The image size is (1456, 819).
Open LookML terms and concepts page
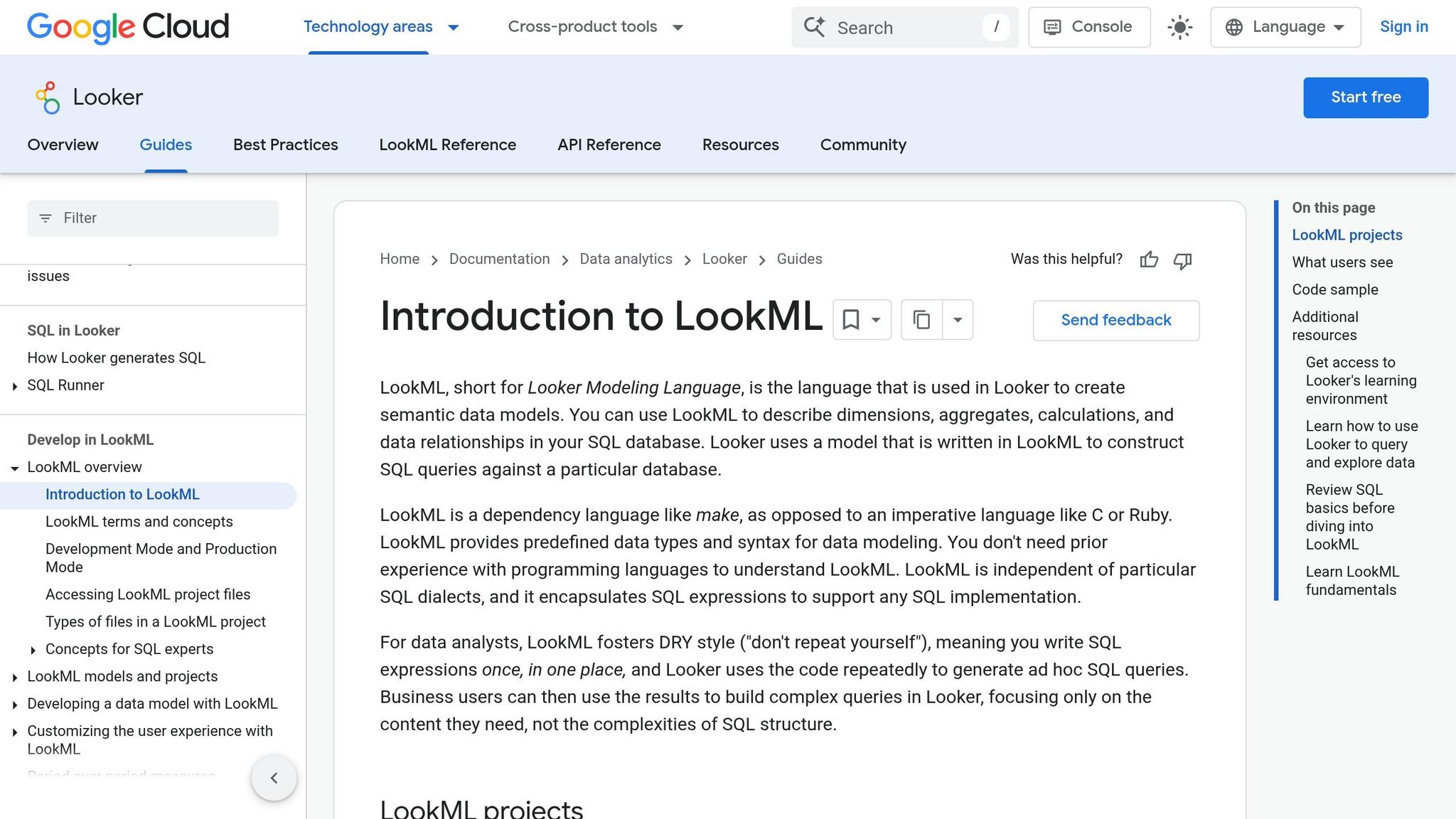pyautogui.click(x=139, y=522)
